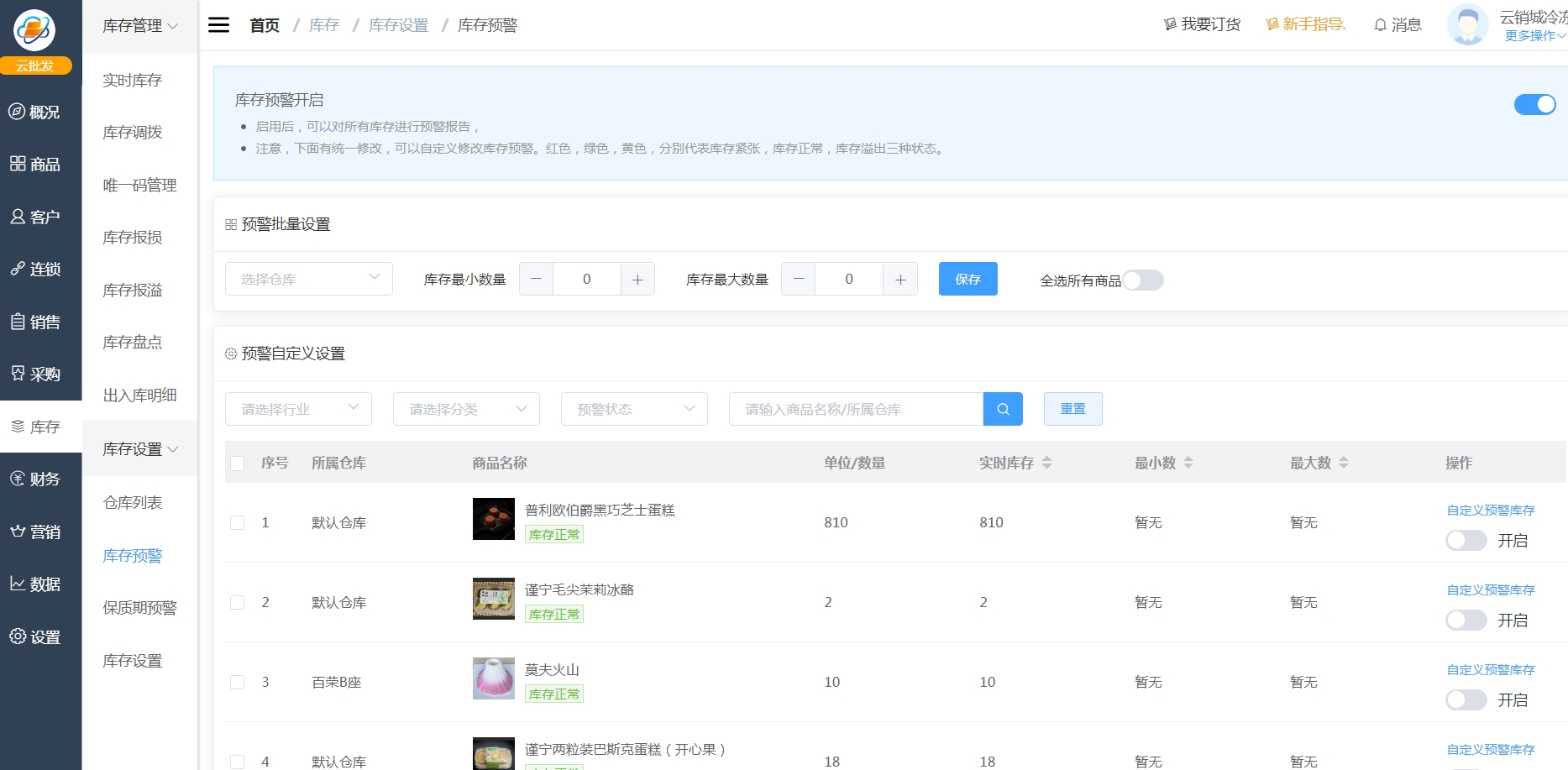The width and height of the screenshot is (1568, 770).
Task: Disable the 库存预警开启 master switch
Action: pyautogui.click(x=1534, y=104)
